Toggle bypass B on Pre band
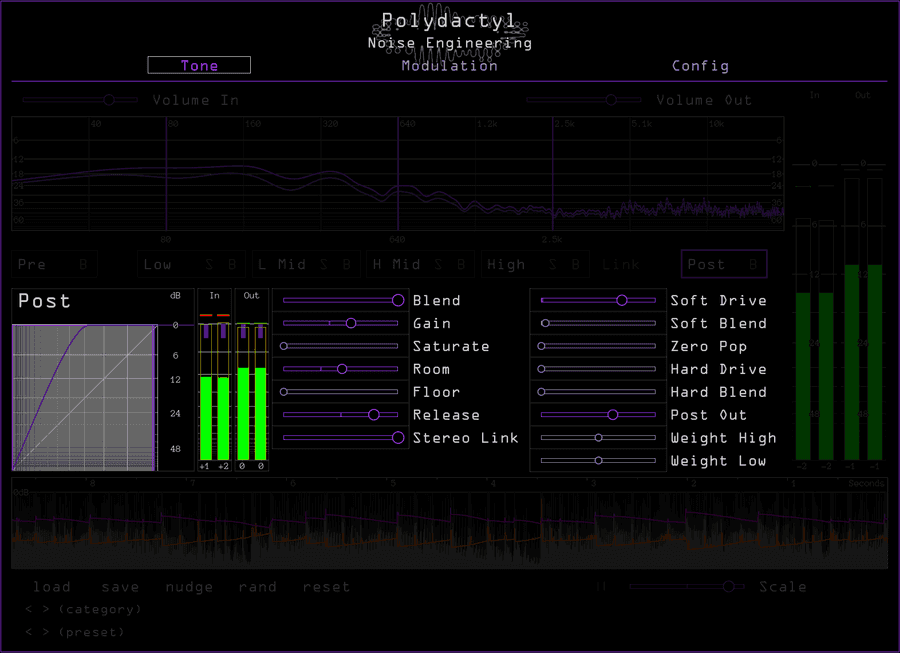900x653 pixels. click(x=83, y=265)
